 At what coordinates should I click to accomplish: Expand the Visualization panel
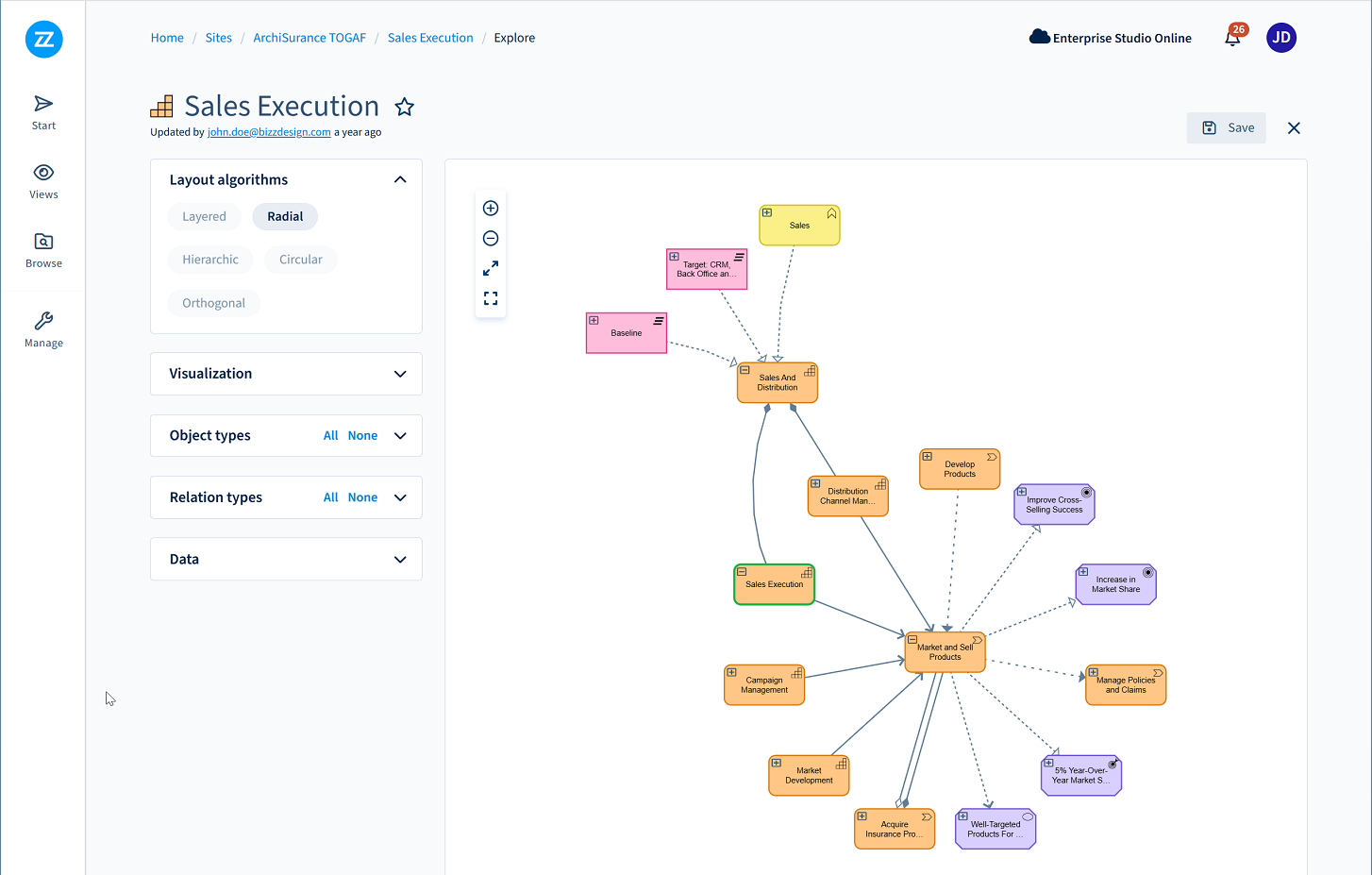[400, 374]
